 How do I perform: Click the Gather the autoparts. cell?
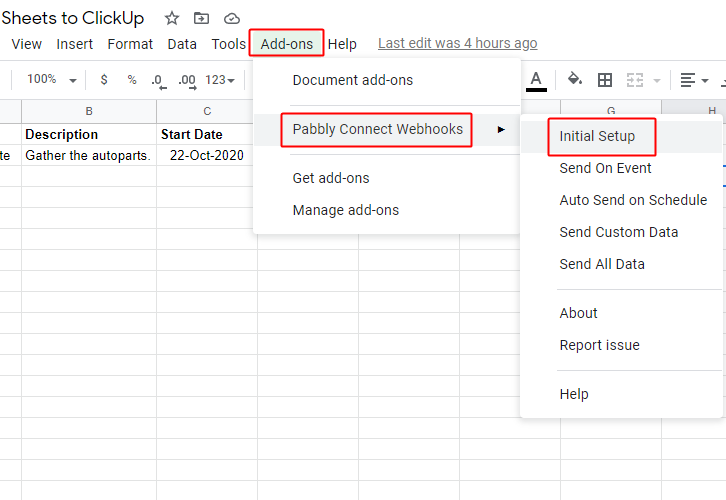89,155
